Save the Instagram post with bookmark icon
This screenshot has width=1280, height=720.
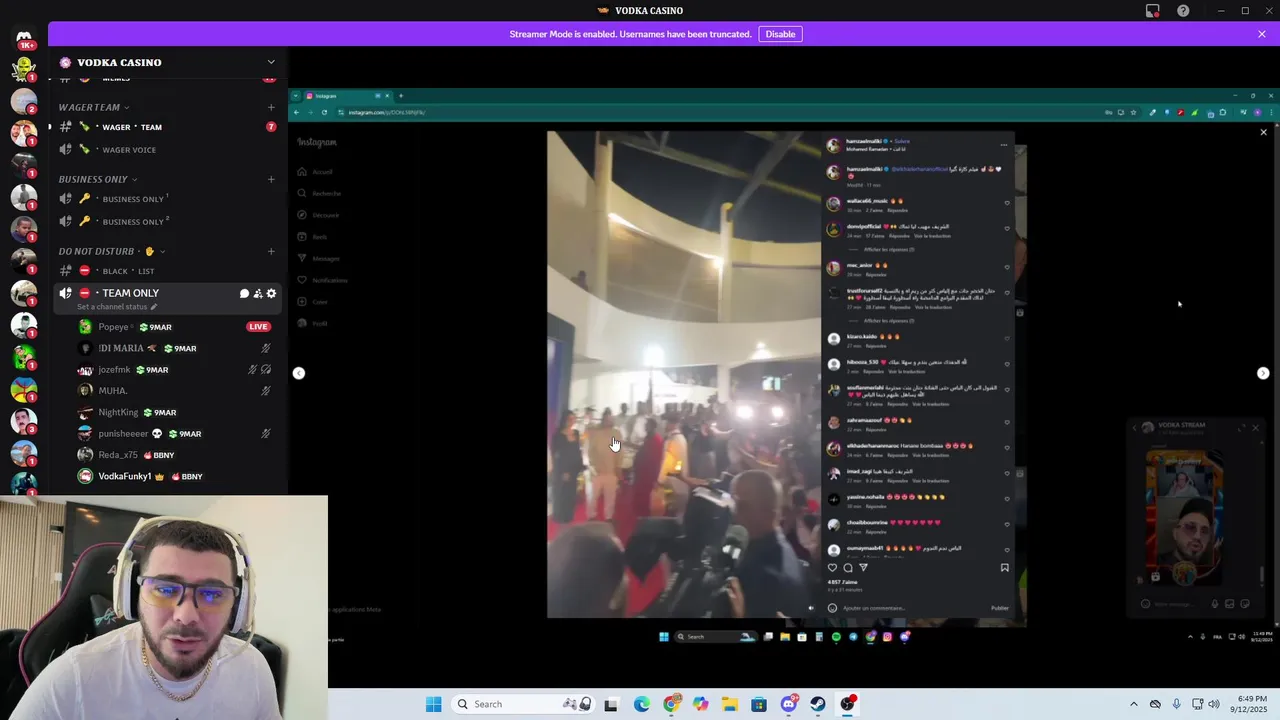pos(1005,568)
